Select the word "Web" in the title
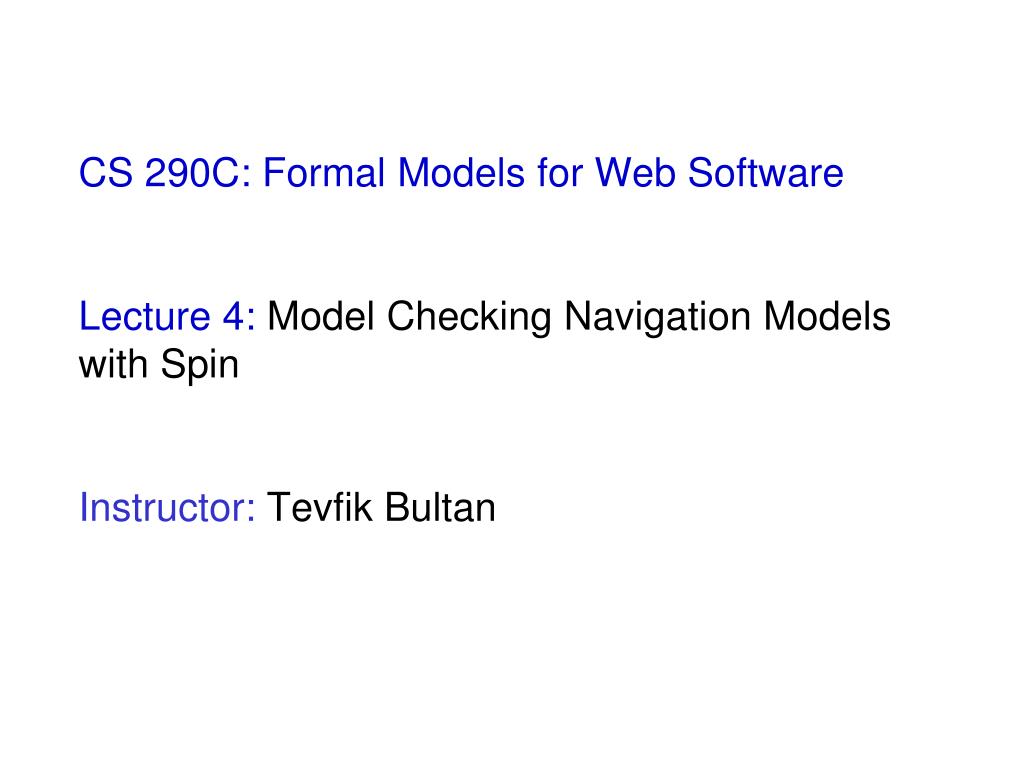Image resolution: width=1024 pixels, height=768 pixels. tap(635, 173)
